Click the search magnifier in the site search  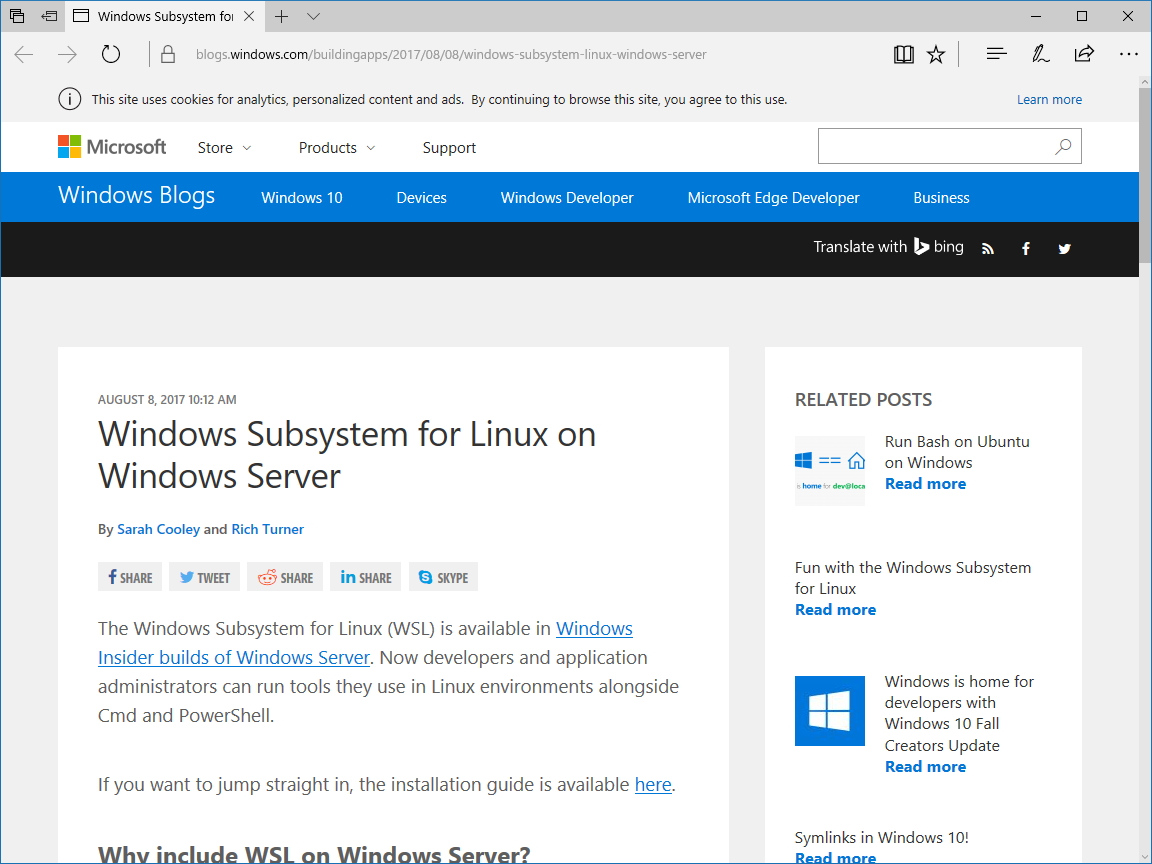pyautogui.click(x=1062, y=146)
